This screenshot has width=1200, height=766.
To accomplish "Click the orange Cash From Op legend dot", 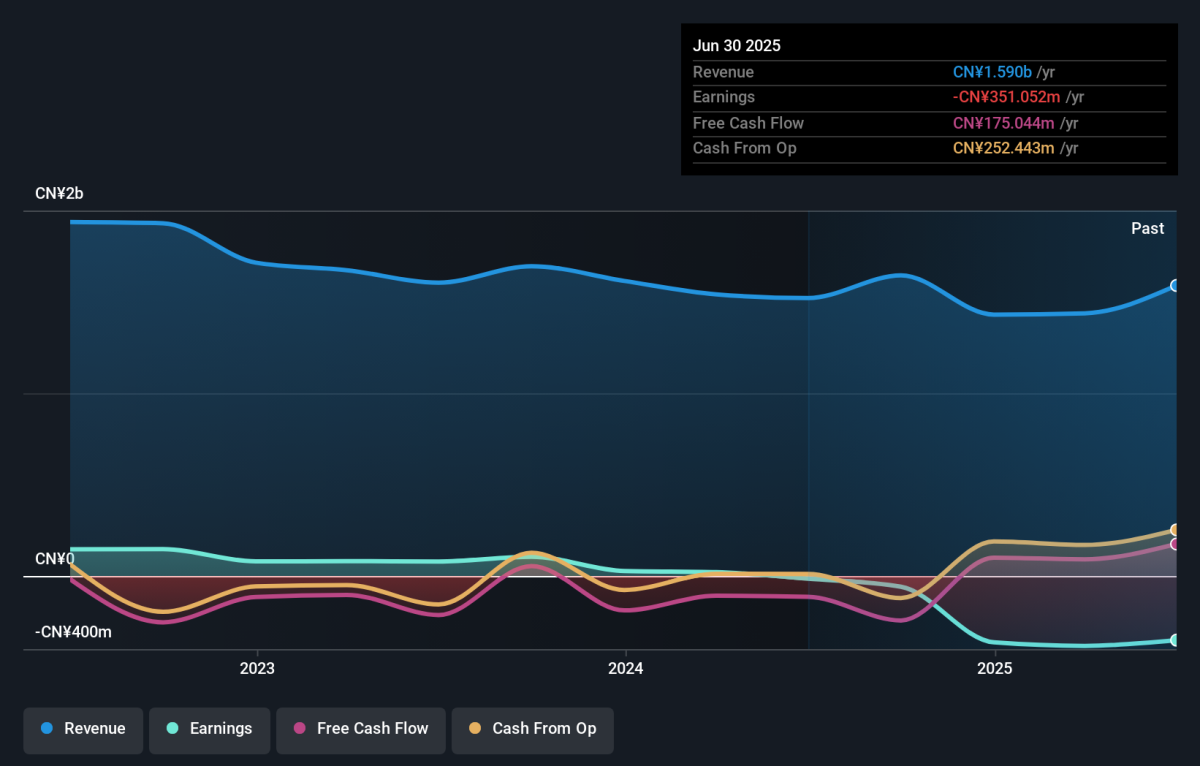I will tap(474, 729).
